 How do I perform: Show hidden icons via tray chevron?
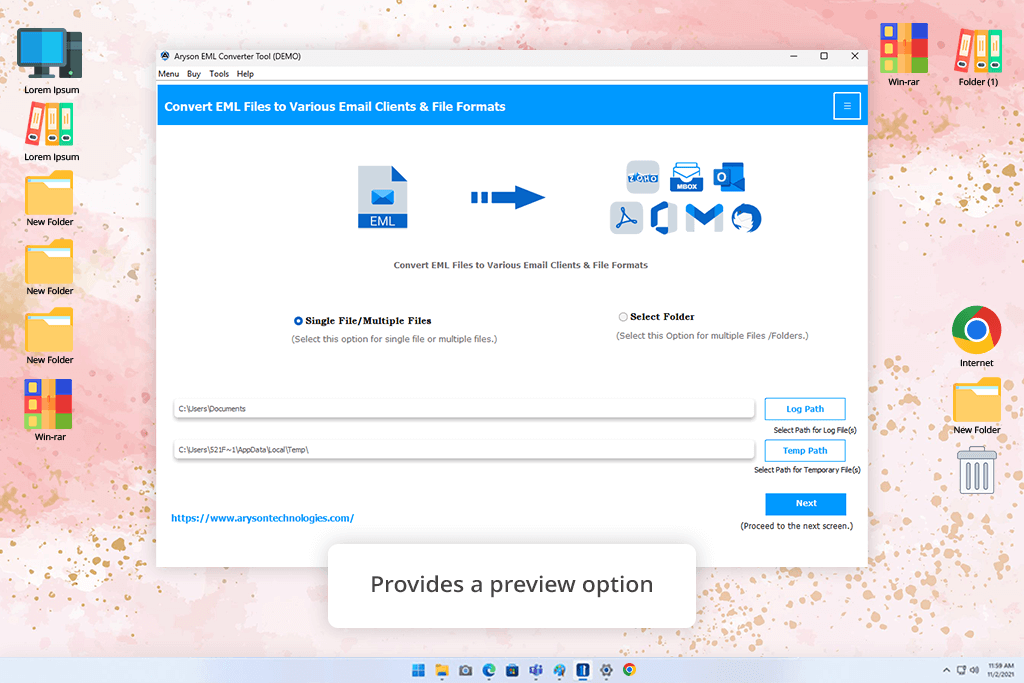coord(946,670)
